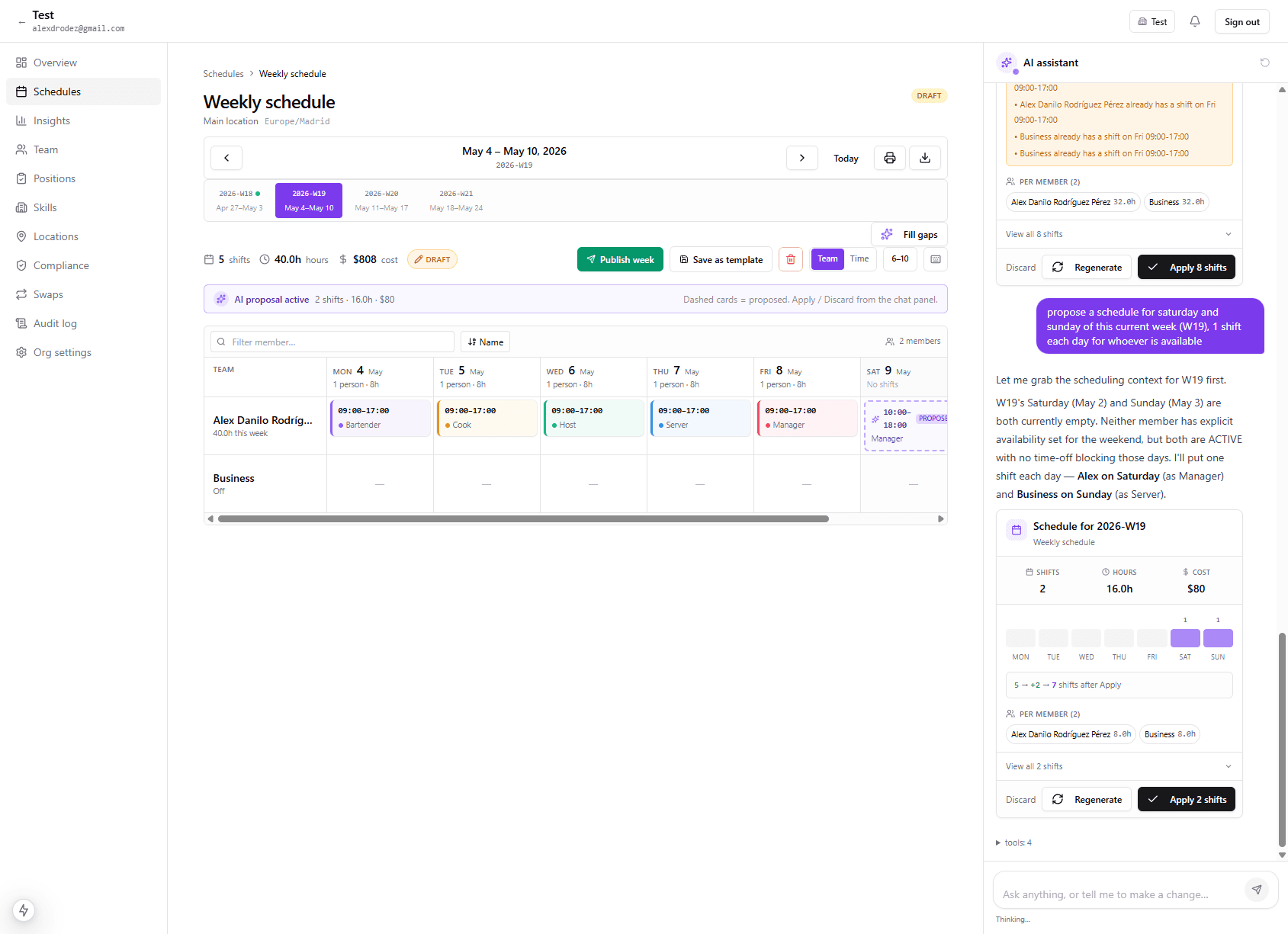
Task: Open the notifications bell
Action: (1195, 21)
